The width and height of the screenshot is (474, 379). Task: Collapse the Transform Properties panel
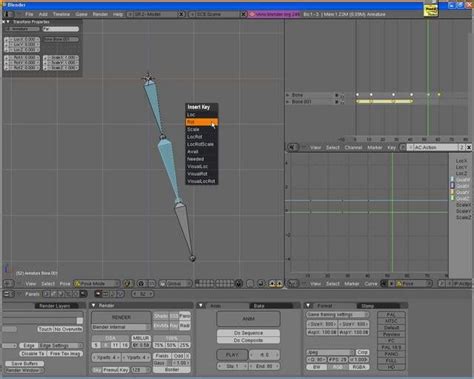point(8,22)
